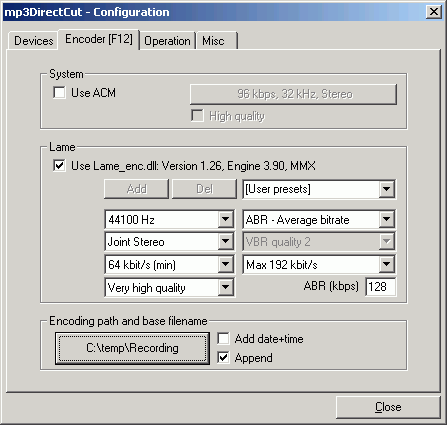This screenshot has height=425, width=447.
Task: Enable the Use ACM checkbox
Action: point(59,92)
